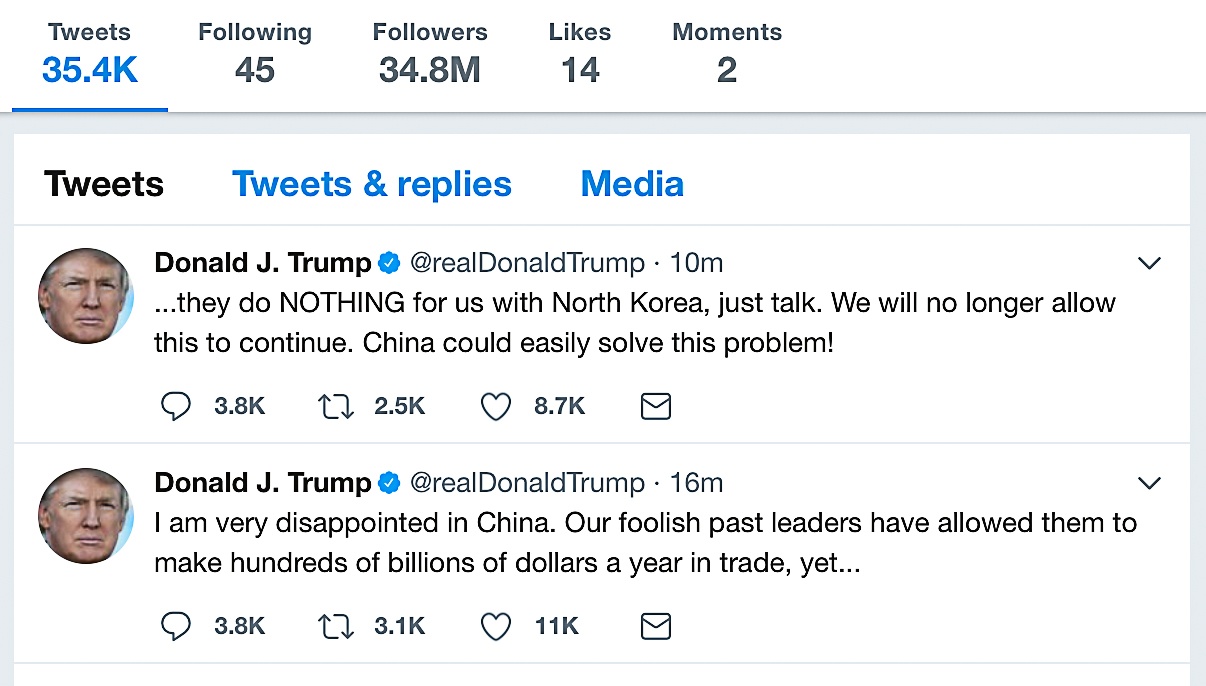1206x686 pixels.
Task: Open the reply icon on the North Korea tweet
Action: coord(176,406)
